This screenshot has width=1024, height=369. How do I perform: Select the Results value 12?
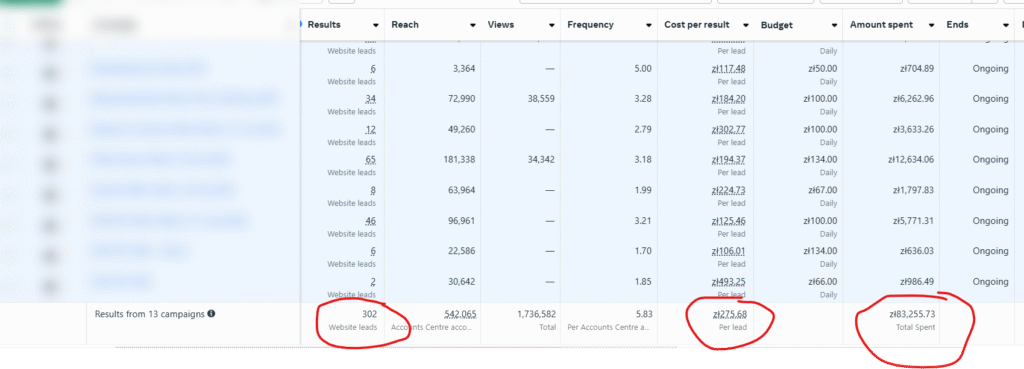pyautogui.click(x=371, y=129)
